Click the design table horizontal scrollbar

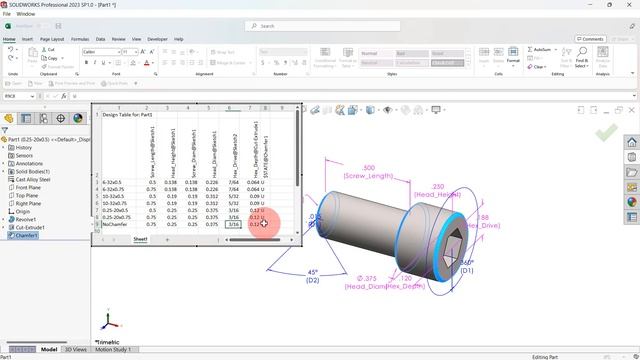(254, 240)
